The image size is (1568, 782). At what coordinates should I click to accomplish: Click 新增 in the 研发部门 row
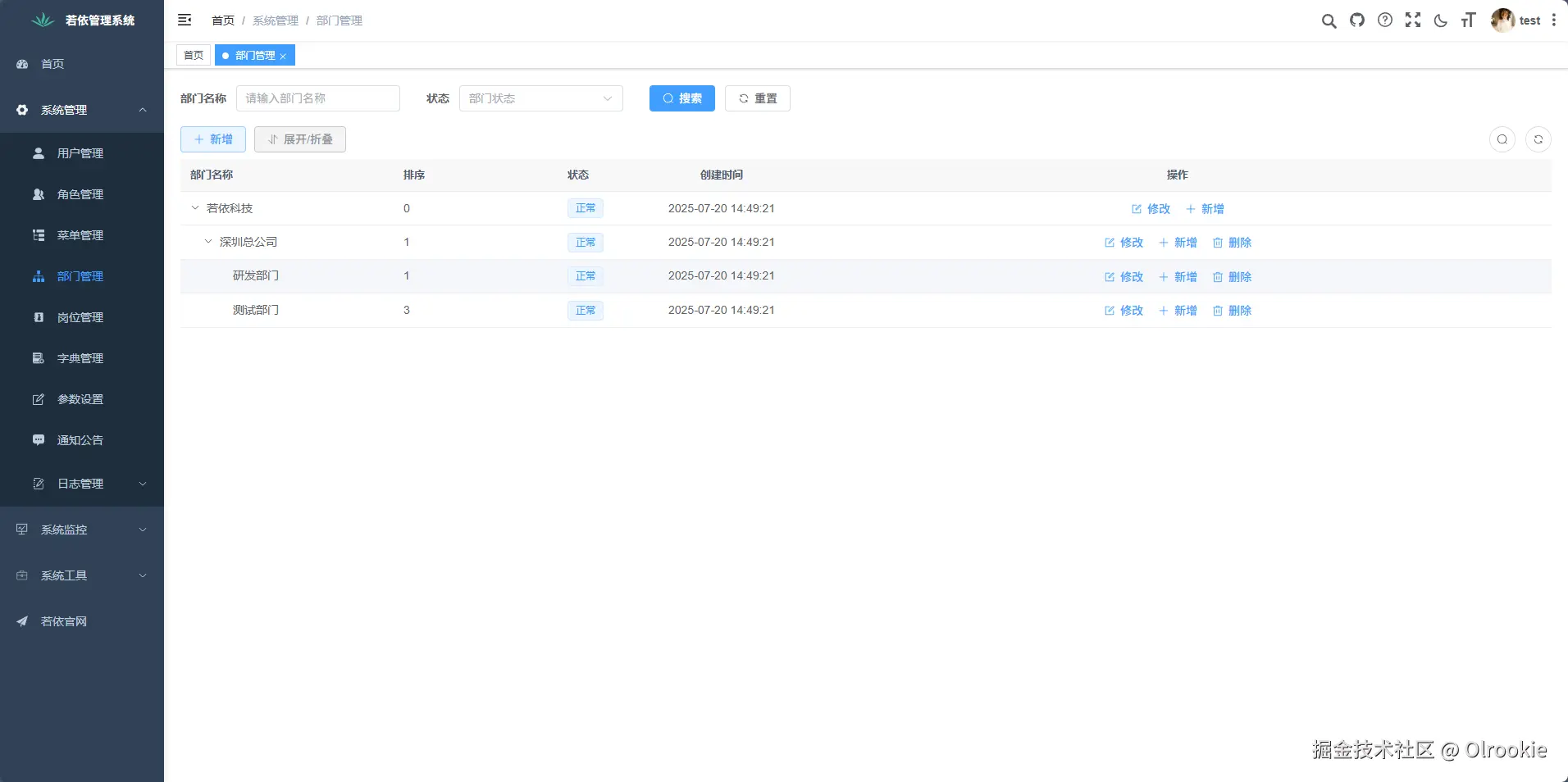[x=1178, y=277]
